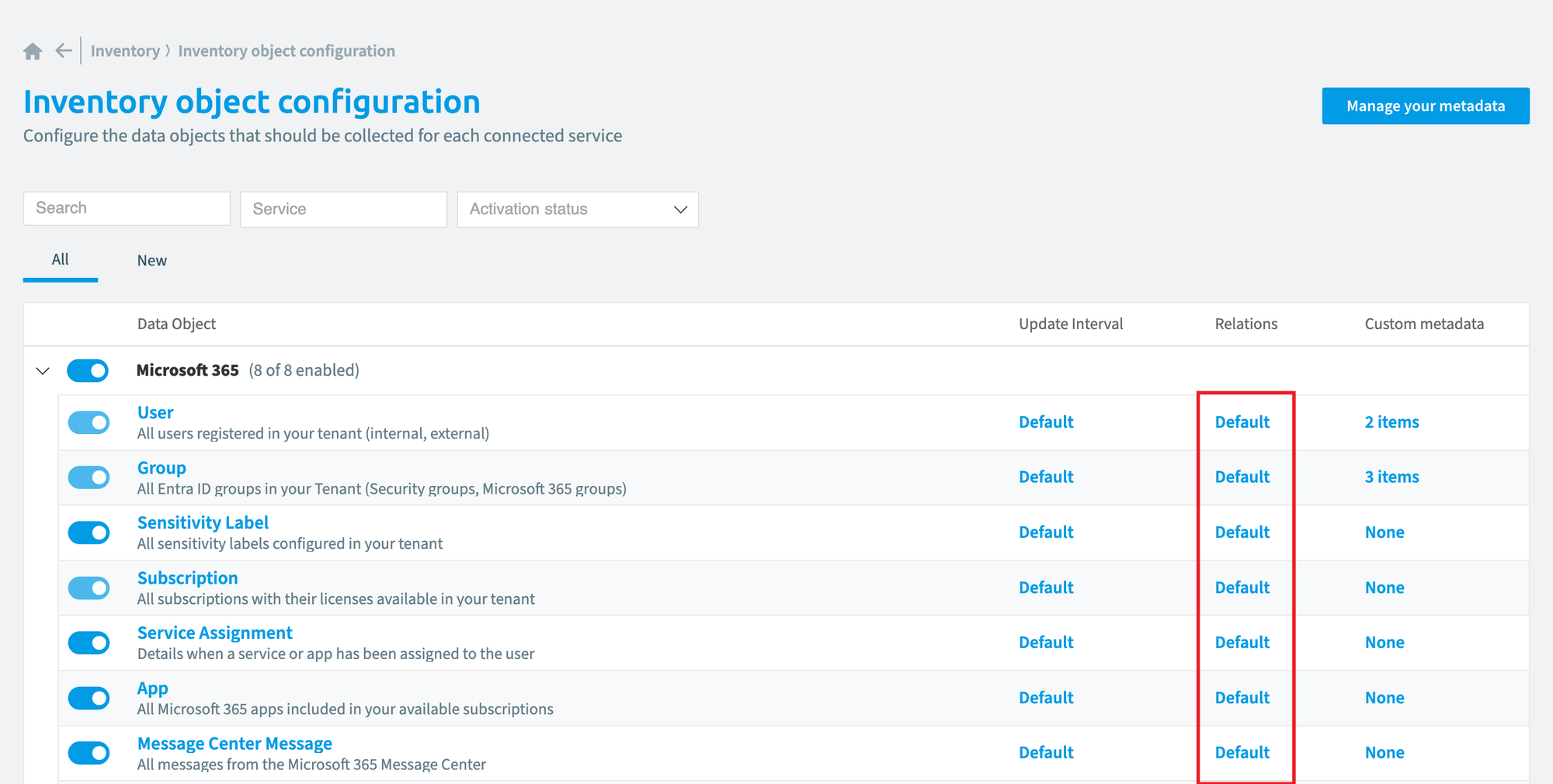Open the Inventory breadcrumb link

click(x=125, y=51)
